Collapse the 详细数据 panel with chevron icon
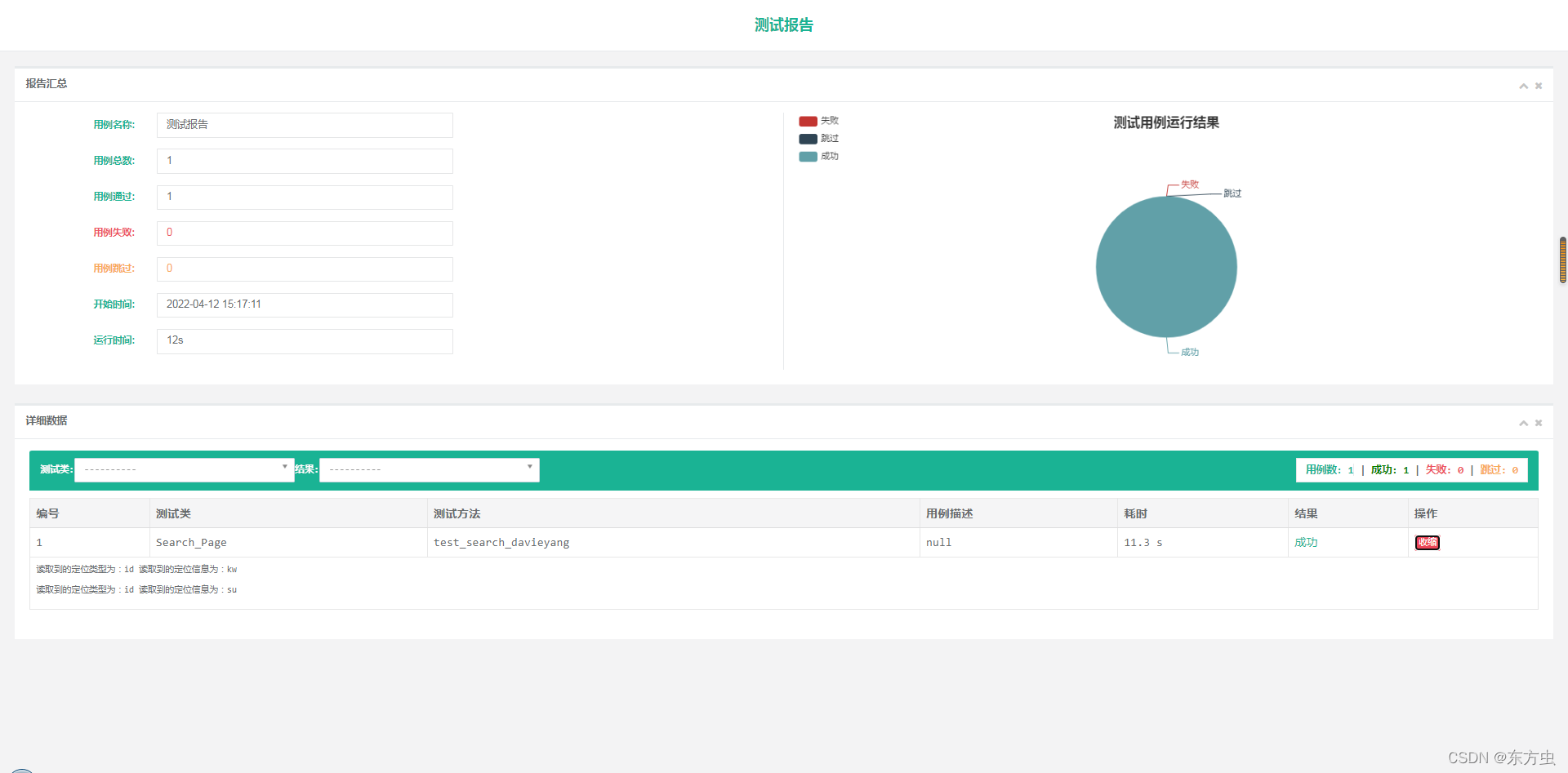This screenshot has width=1568, height=773. tap(1523, 423)
